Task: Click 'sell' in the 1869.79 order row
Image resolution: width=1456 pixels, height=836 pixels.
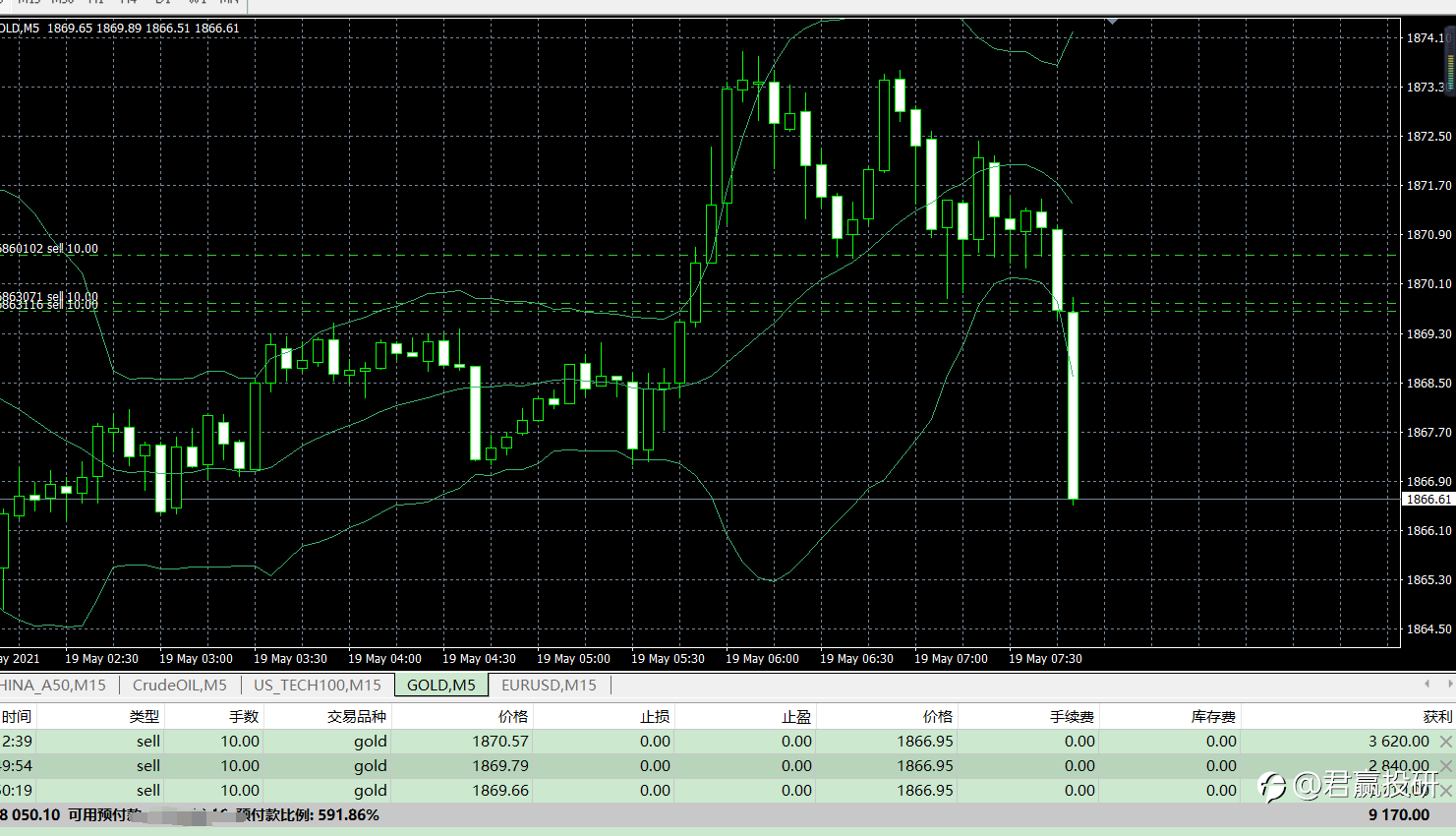Action: tap(148, 765)
